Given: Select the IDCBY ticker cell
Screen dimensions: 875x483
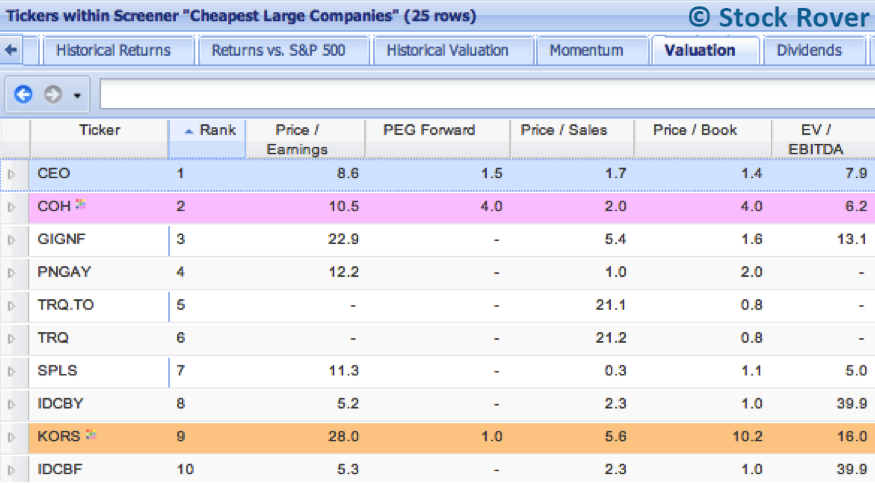Looking at the screenshot, I should pos(99,404).
